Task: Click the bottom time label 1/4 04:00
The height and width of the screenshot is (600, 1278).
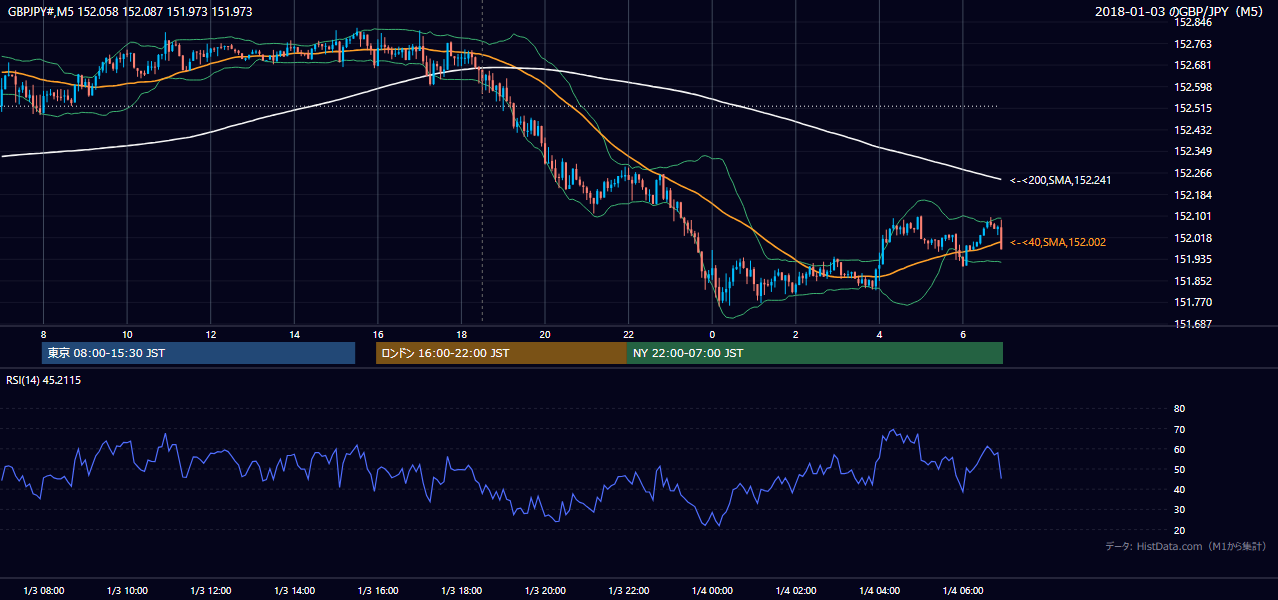Action: [879, 591]
